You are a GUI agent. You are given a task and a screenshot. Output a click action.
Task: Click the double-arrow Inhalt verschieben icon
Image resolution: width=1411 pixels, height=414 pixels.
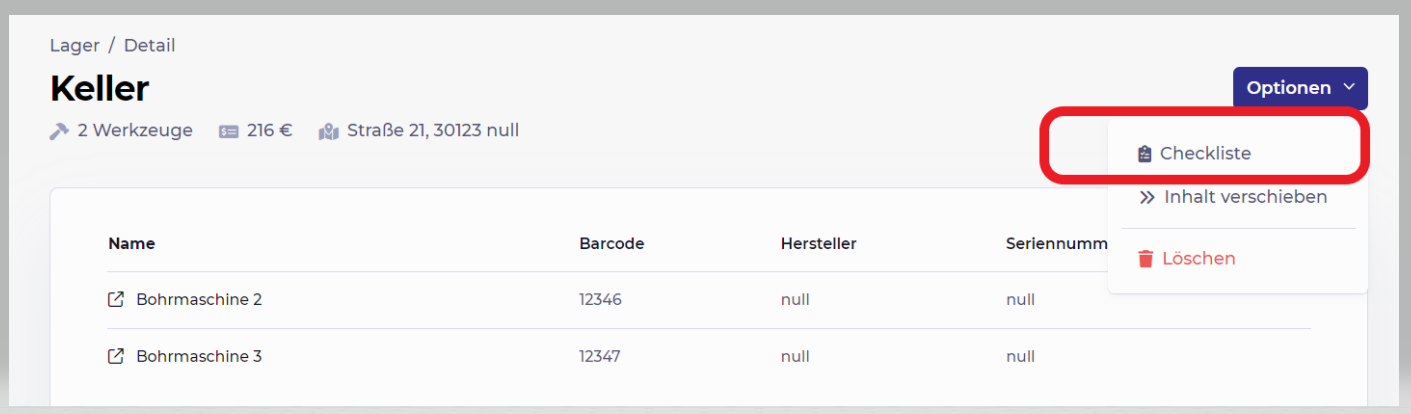(x=1147, y=197)
